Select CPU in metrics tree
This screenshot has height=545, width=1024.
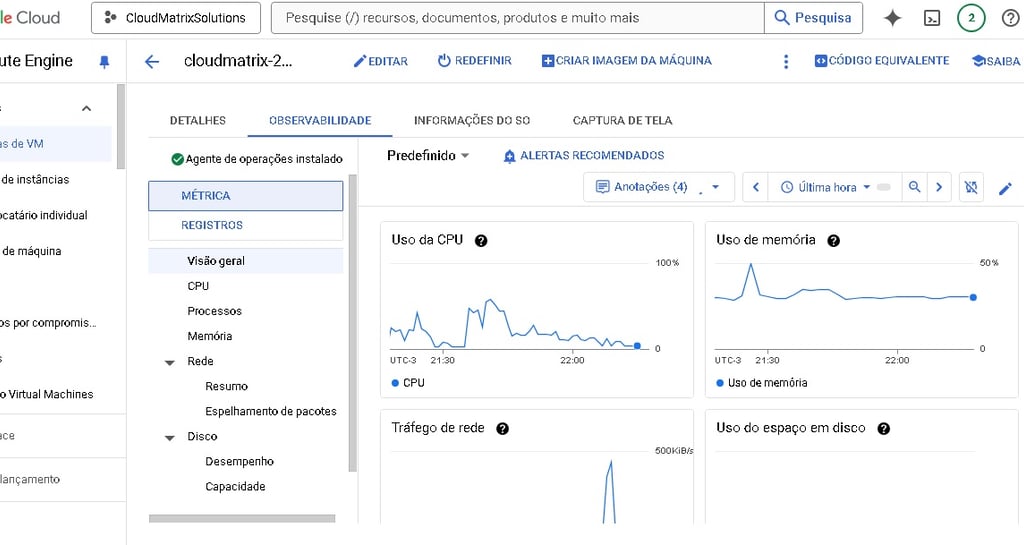(198, 286)
